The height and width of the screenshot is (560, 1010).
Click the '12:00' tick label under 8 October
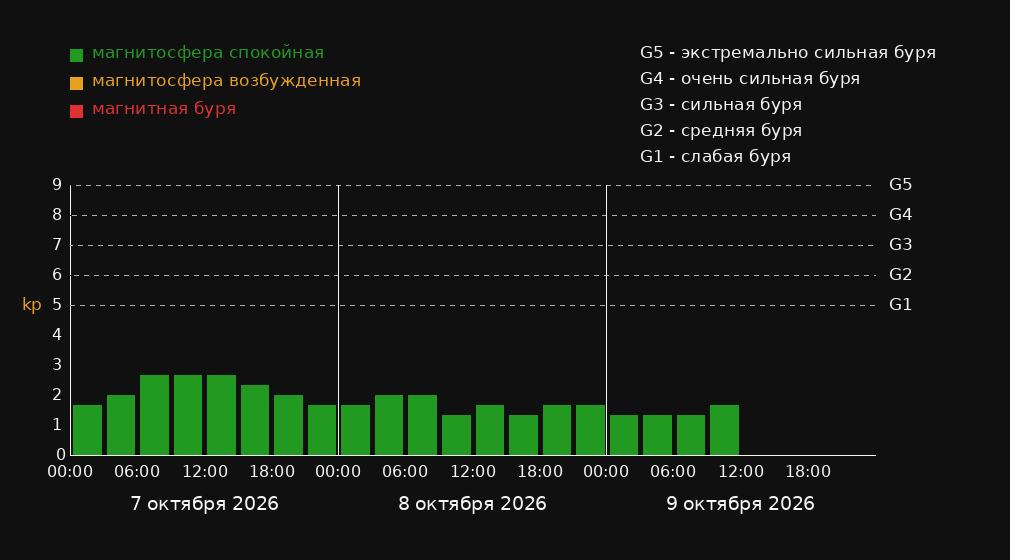(473, 472)
